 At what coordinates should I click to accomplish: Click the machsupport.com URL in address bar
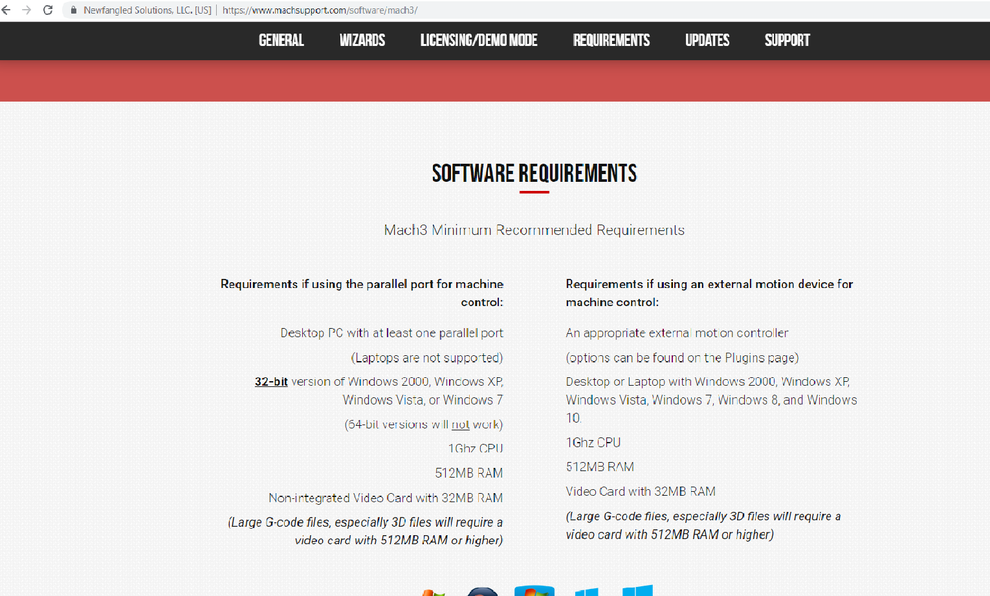click(x=320, y=10)
